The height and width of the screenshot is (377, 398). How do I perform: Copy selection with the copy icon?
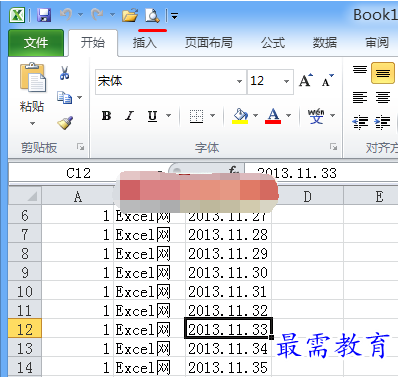click(x=64, y=97)
